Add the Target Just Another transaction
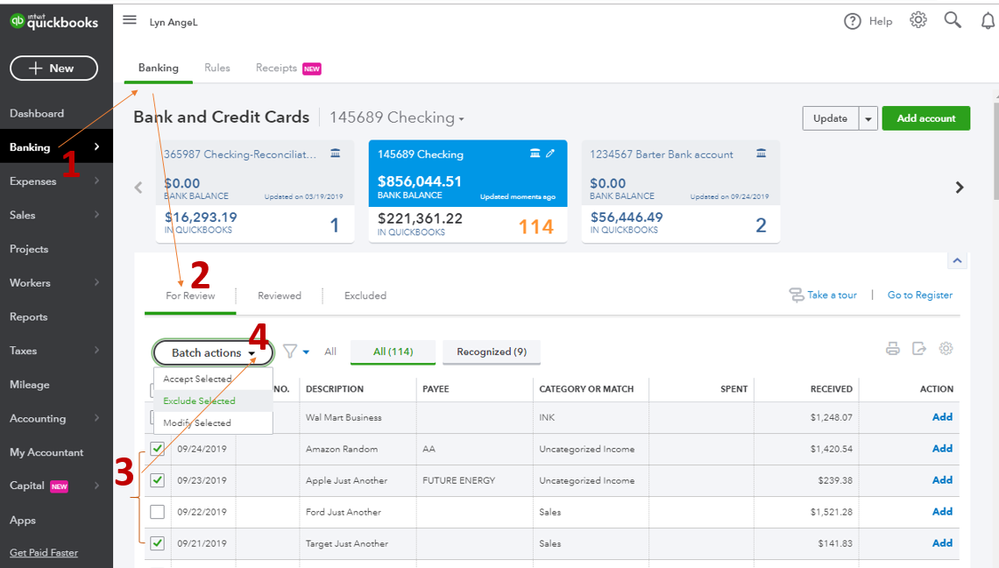Viewport: 999px width, 568px height. pyautogui.click(x=942, y=543)
